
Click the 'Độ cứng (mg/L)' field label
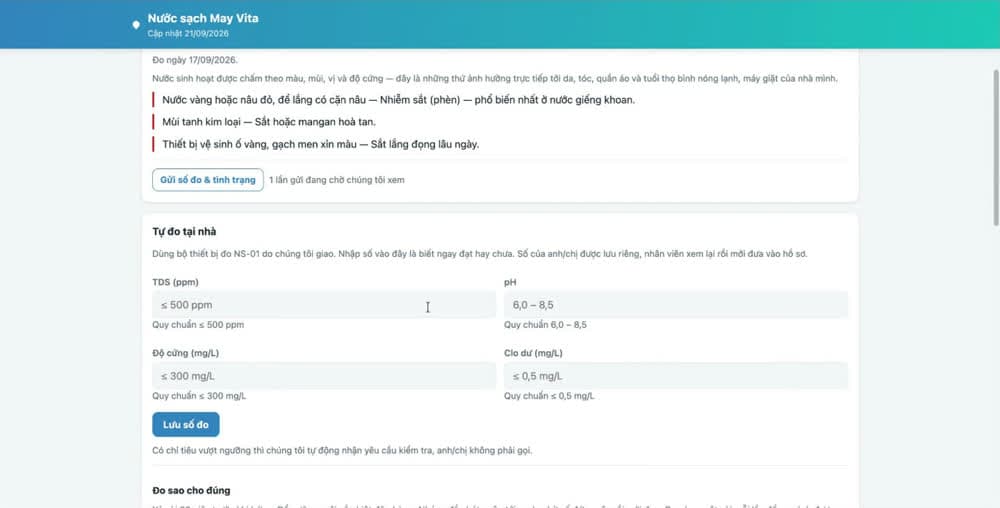pos(185,353)
